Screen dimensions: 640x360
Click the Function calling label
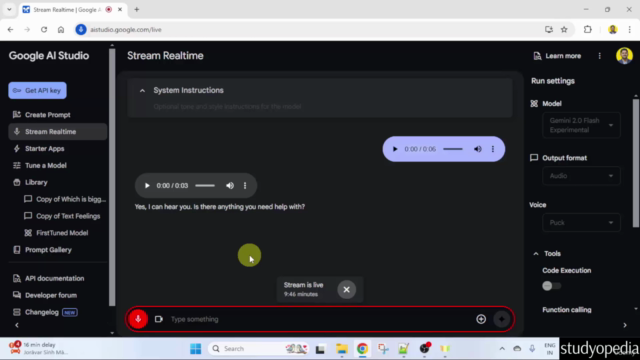[567, 310]
